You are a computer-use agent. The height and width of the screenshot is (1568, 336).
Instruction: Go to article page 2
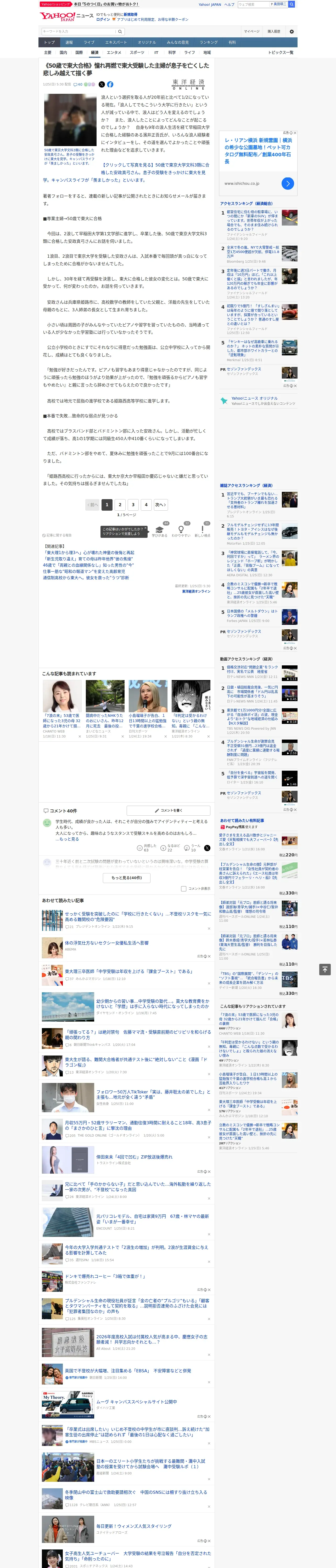[x=120, y=504]
